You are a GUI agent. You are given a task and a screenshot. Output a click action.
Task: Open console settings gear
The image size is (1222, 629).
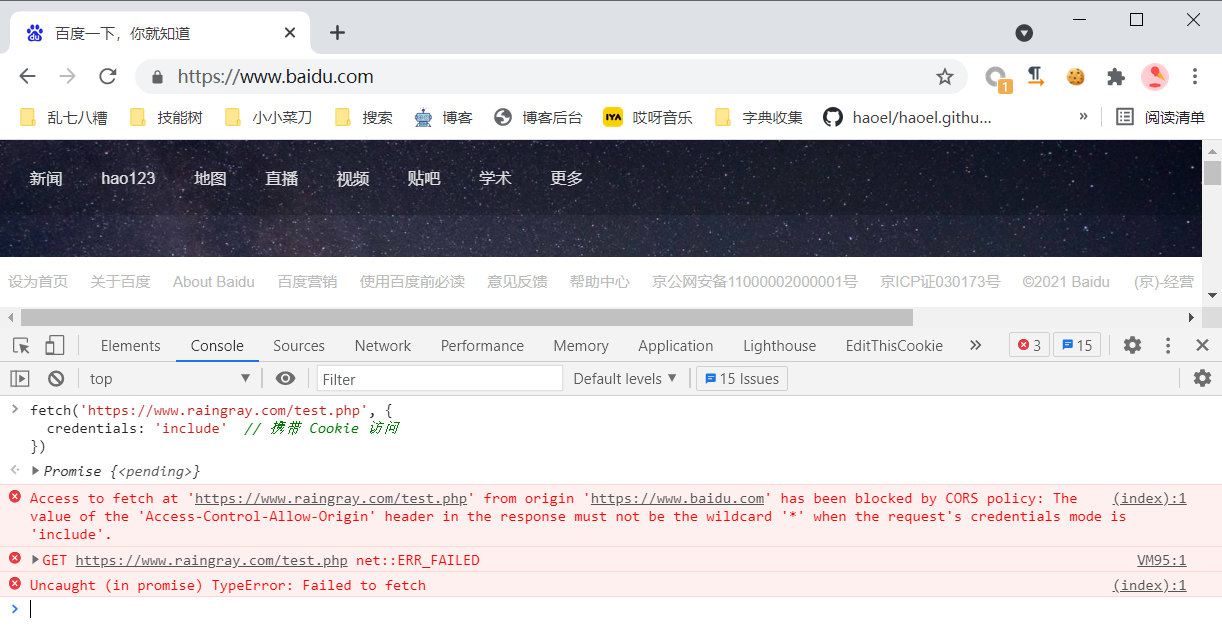[x=1202, y=378]
